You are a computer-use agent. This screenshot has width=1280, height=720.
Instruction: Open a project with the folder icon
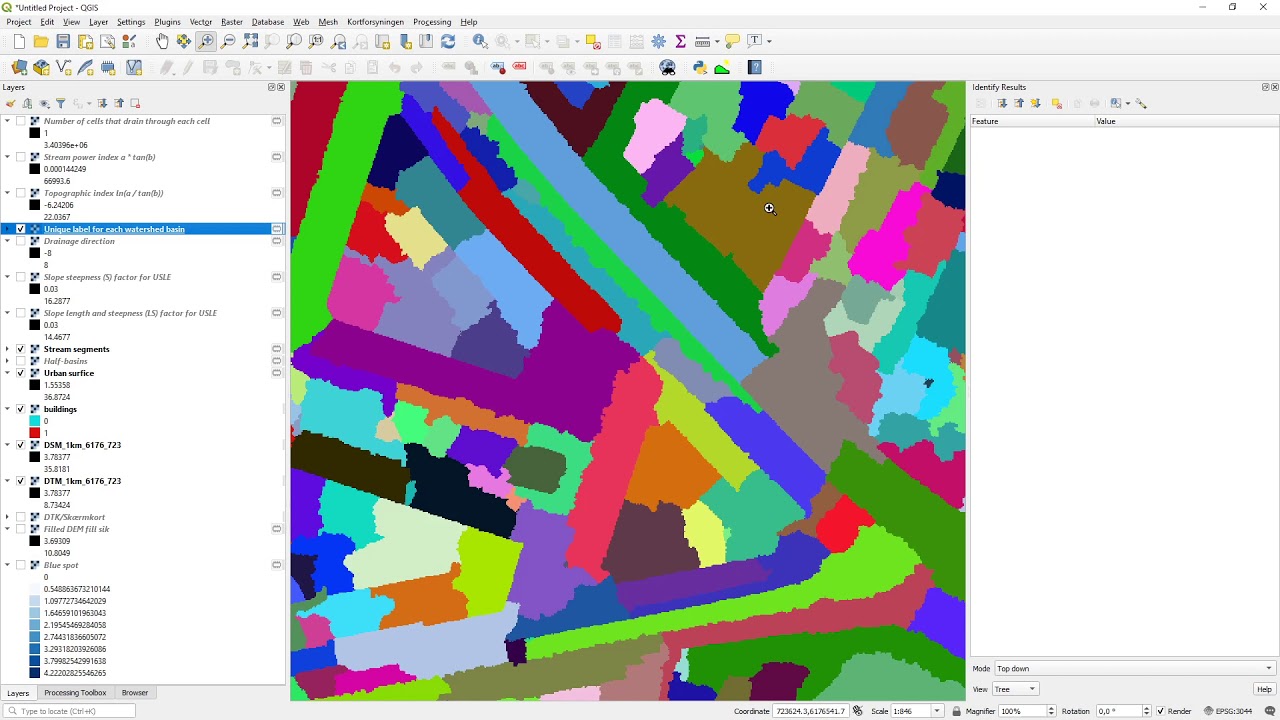pos(41,41)
